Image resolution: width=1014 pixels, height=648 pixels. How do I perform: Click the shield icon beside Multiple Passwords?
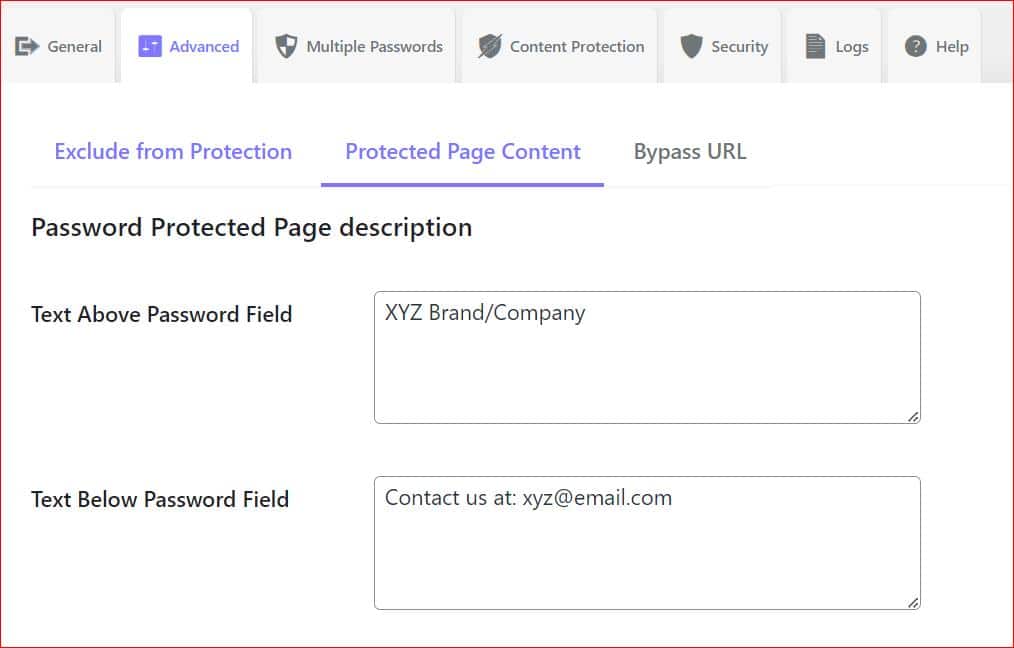[287, 46]
